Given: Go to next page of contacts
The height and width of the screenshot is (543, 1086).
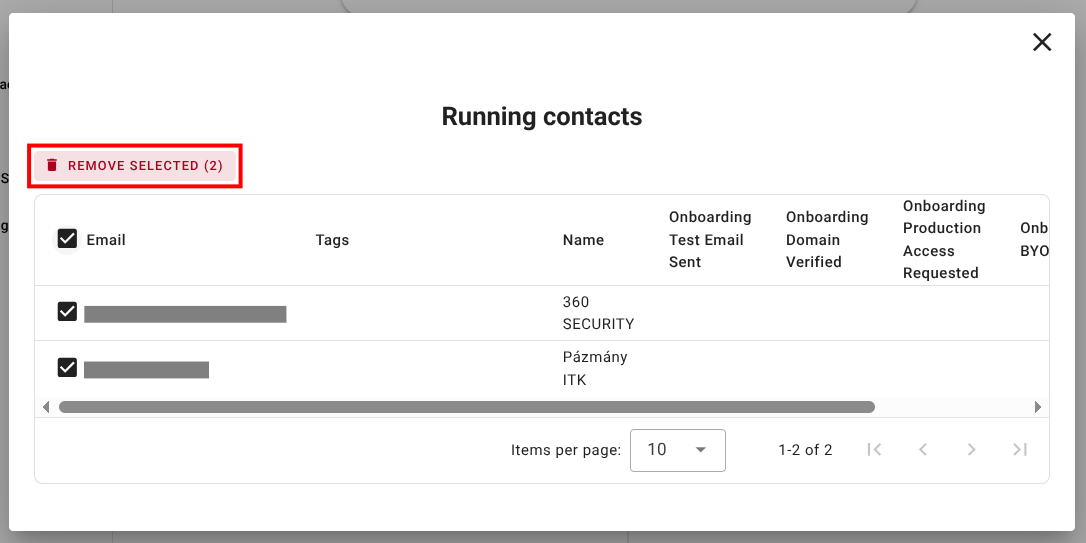Looking at the screenshot, I should point(971,449).
